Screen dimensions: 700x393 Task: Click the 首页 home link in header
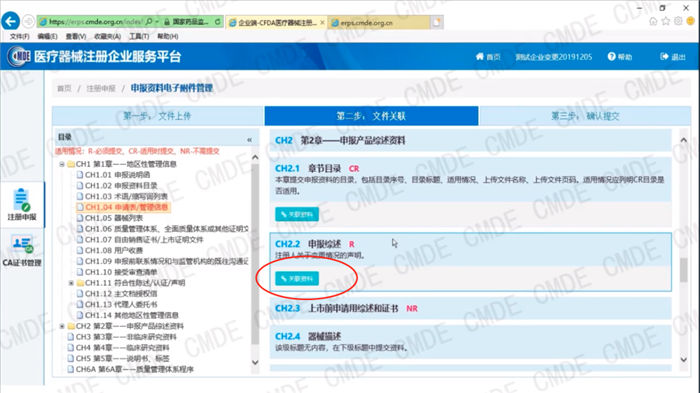(488, 57)
